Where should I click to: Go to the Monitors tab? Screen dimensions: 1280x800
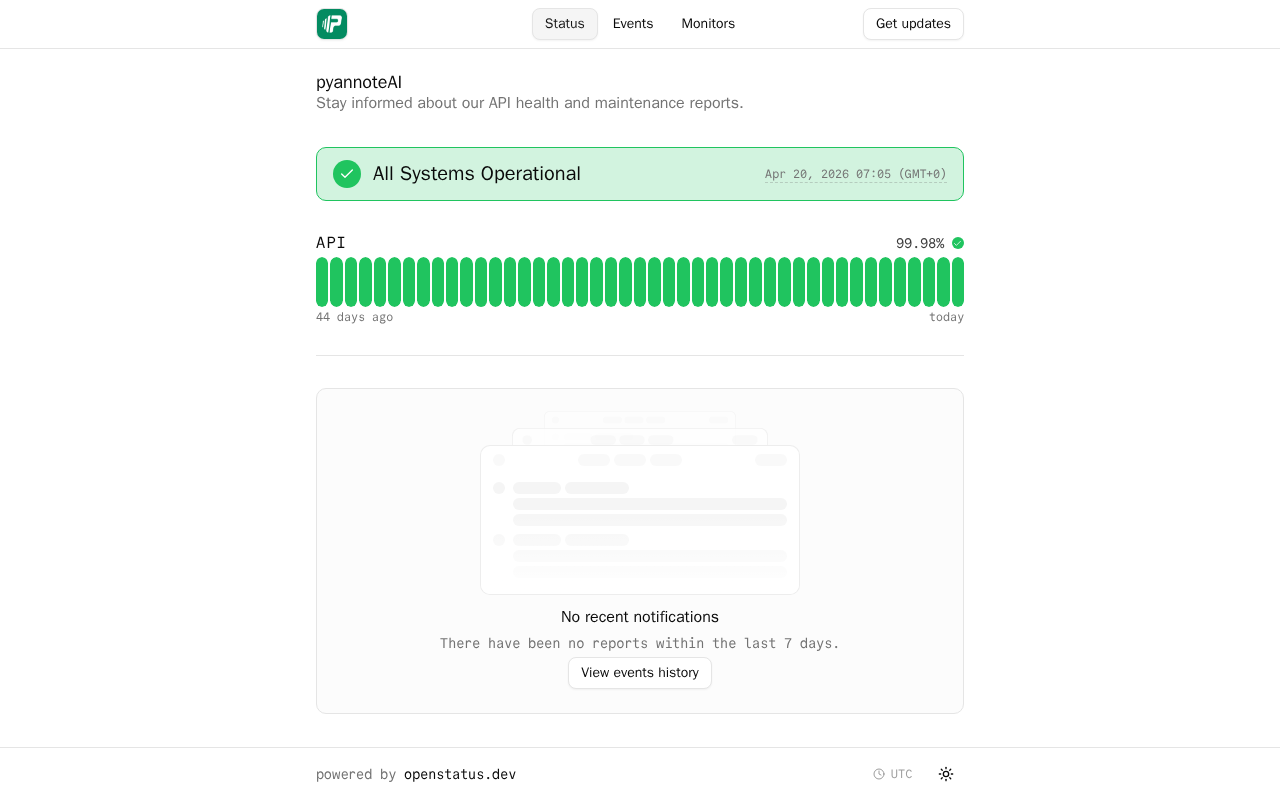pyautogui.click(x=708, y=24)
